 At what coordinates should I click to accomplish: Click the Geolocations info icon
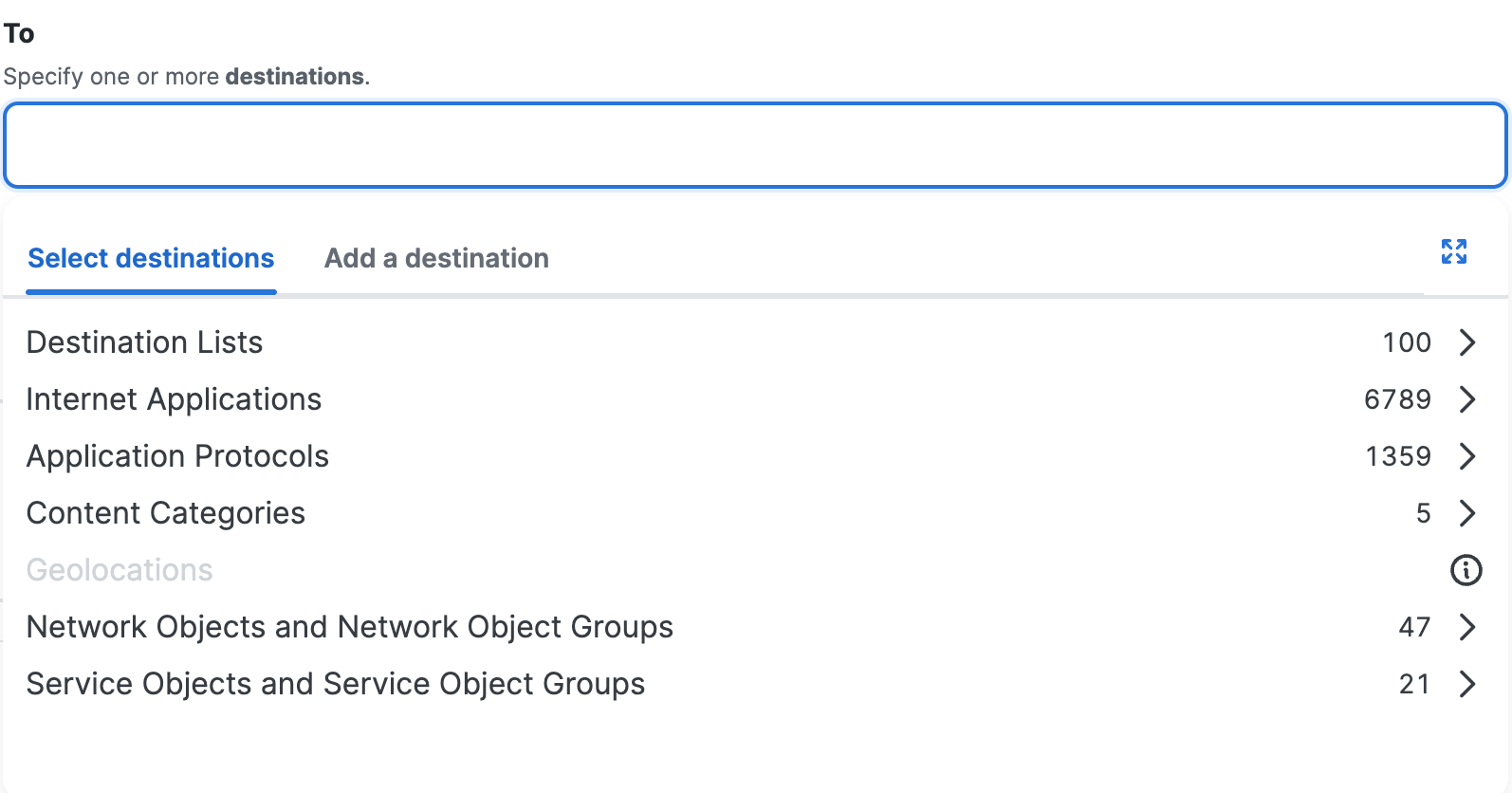(1466, 570)
